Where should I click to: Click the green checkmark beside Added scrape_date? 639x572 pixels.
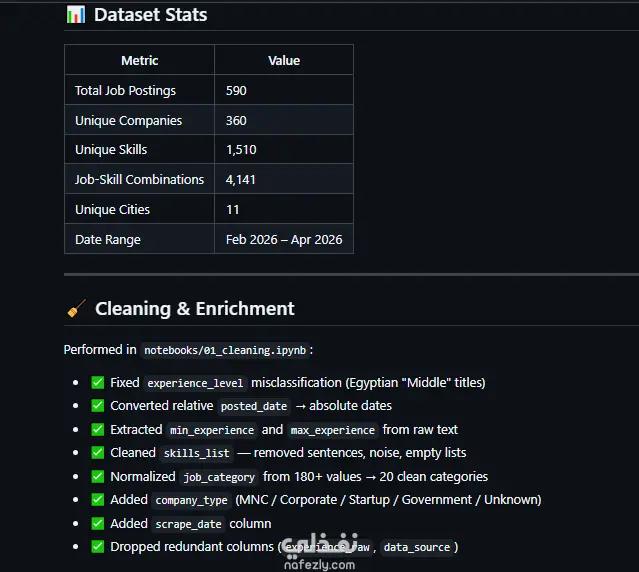point(98,524)
